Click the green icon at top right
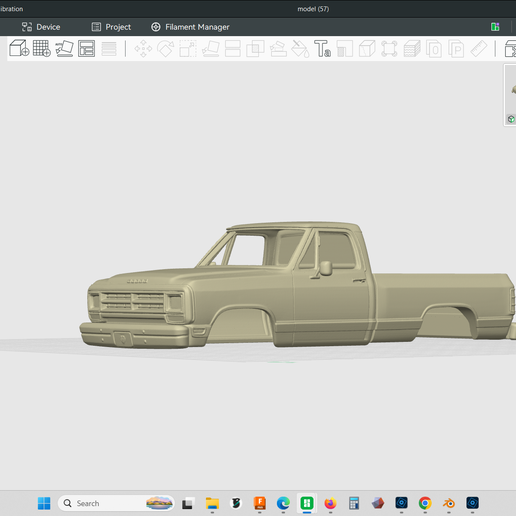The width and height of the screenshot is (516, 516). (x=495, y=27)
